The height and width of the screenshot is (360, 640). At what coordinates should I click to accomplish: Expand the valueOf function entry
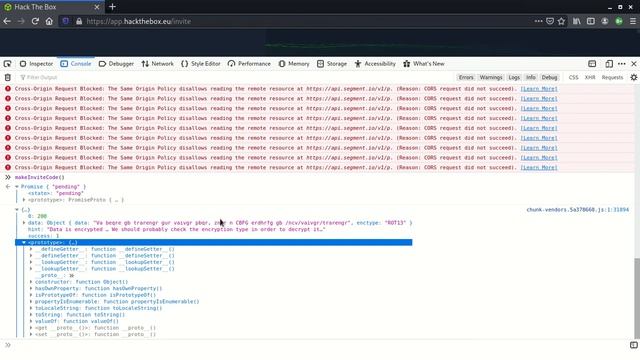pos(31,321)
